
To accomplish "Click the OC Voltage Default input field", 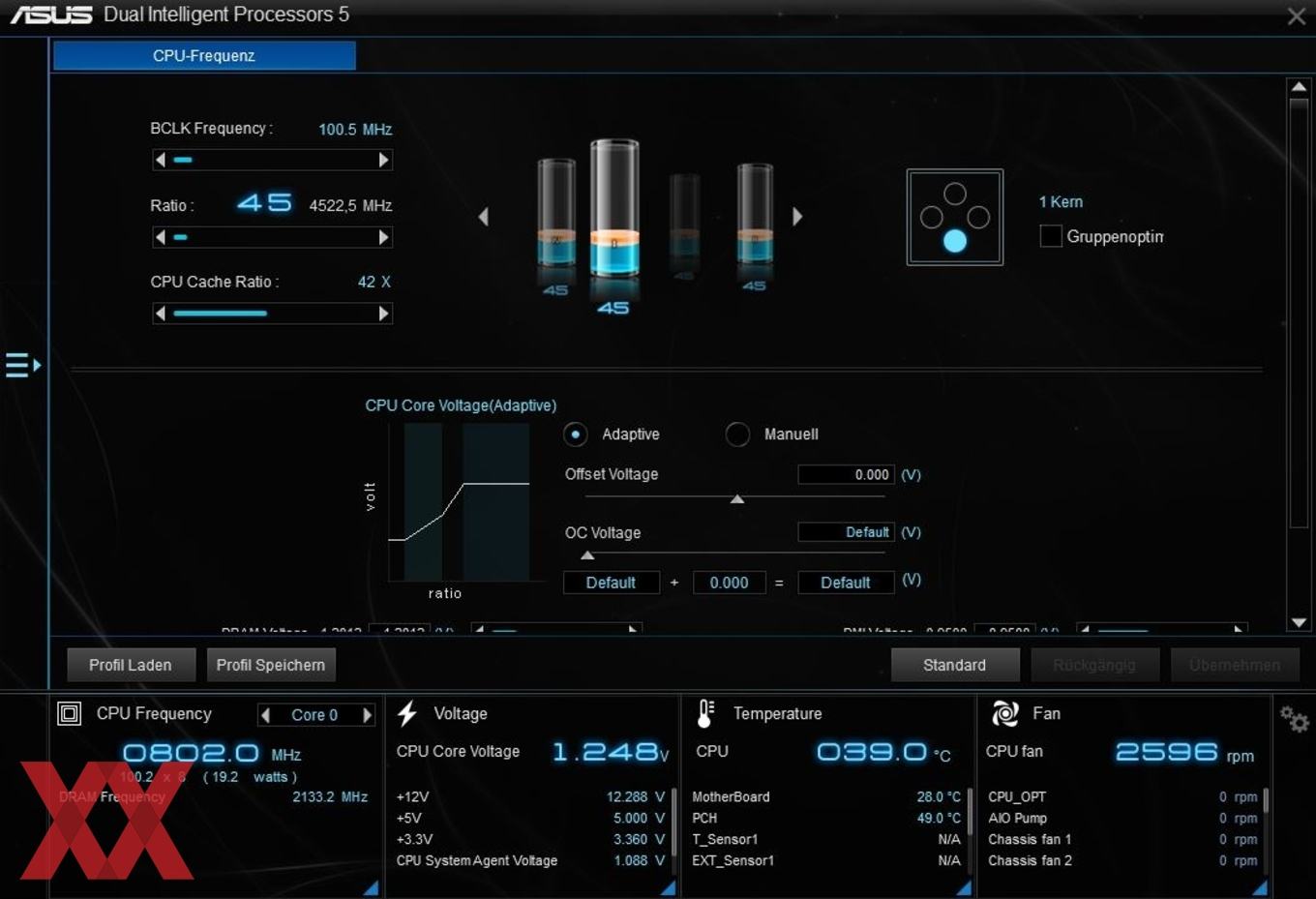I will [x=846, y=532].
